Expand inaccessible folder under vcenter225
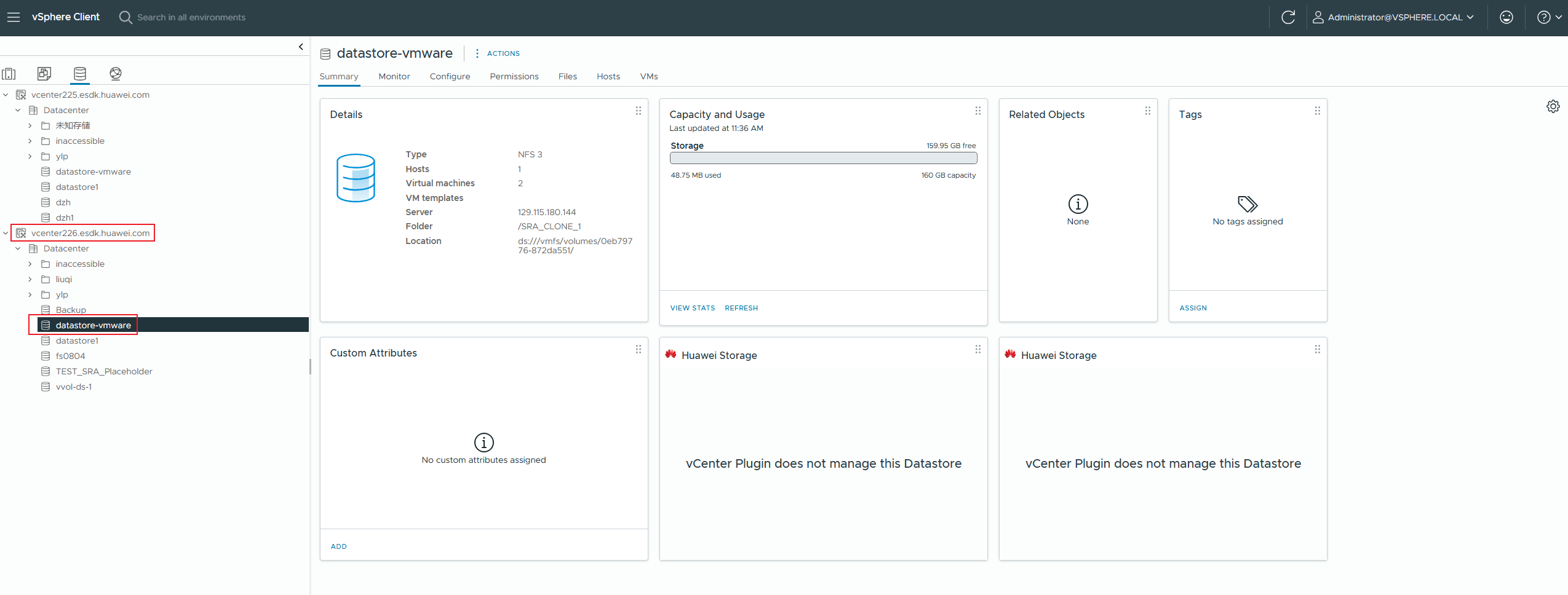Screen dimensions: 1568x595 (30, 141)
